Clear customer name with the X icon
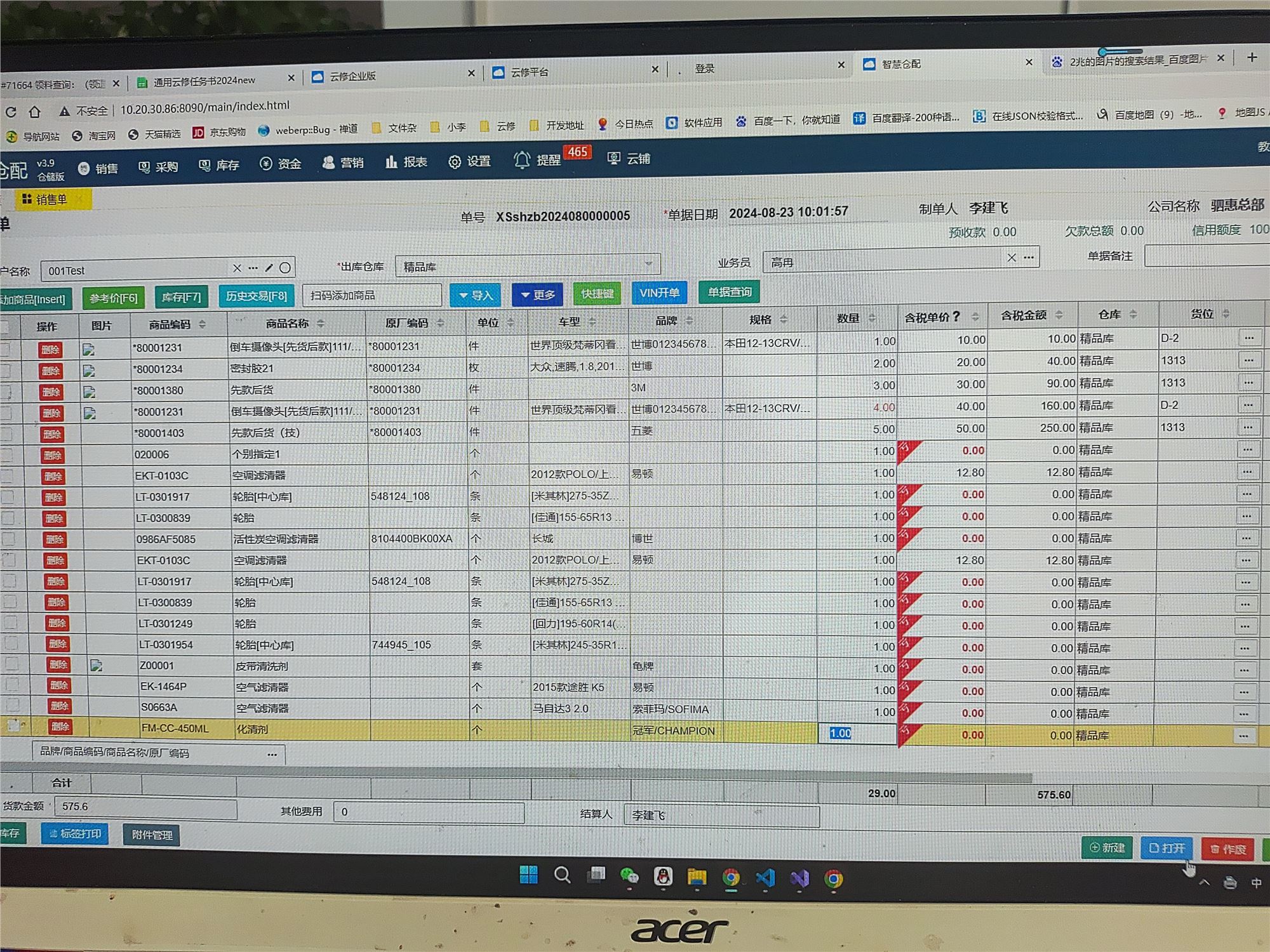The width and height of the screenshot is (1270, 952). [237, 268]
